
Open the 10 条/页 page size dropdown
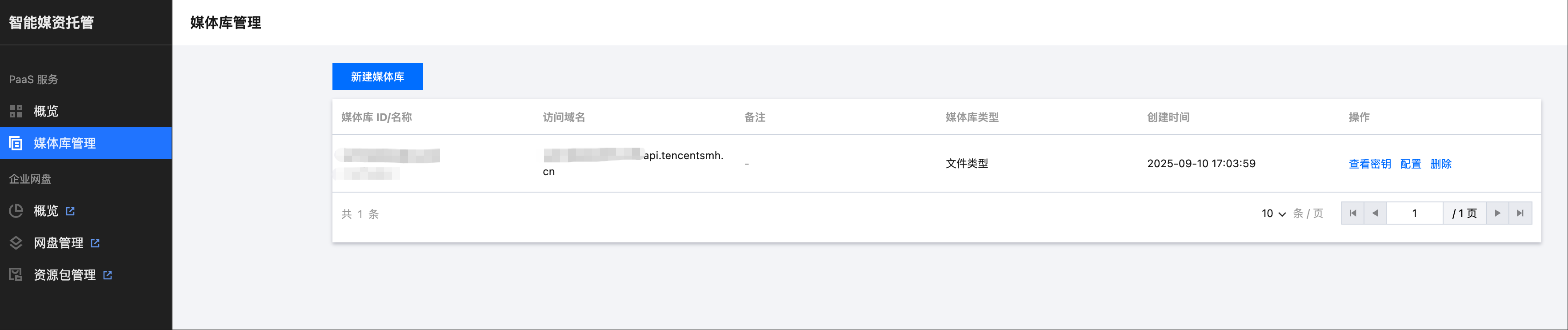1273,214
